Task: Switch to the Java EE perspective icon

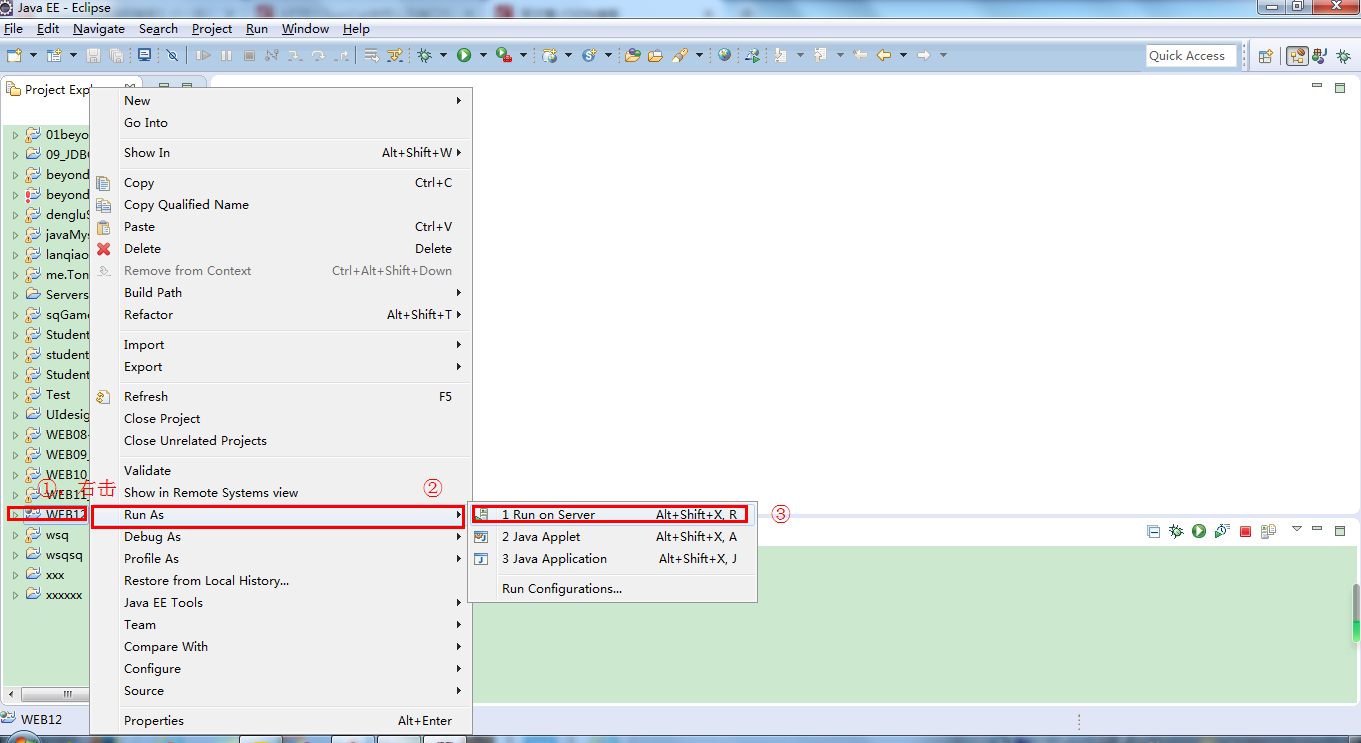Action: (1297, 56)
